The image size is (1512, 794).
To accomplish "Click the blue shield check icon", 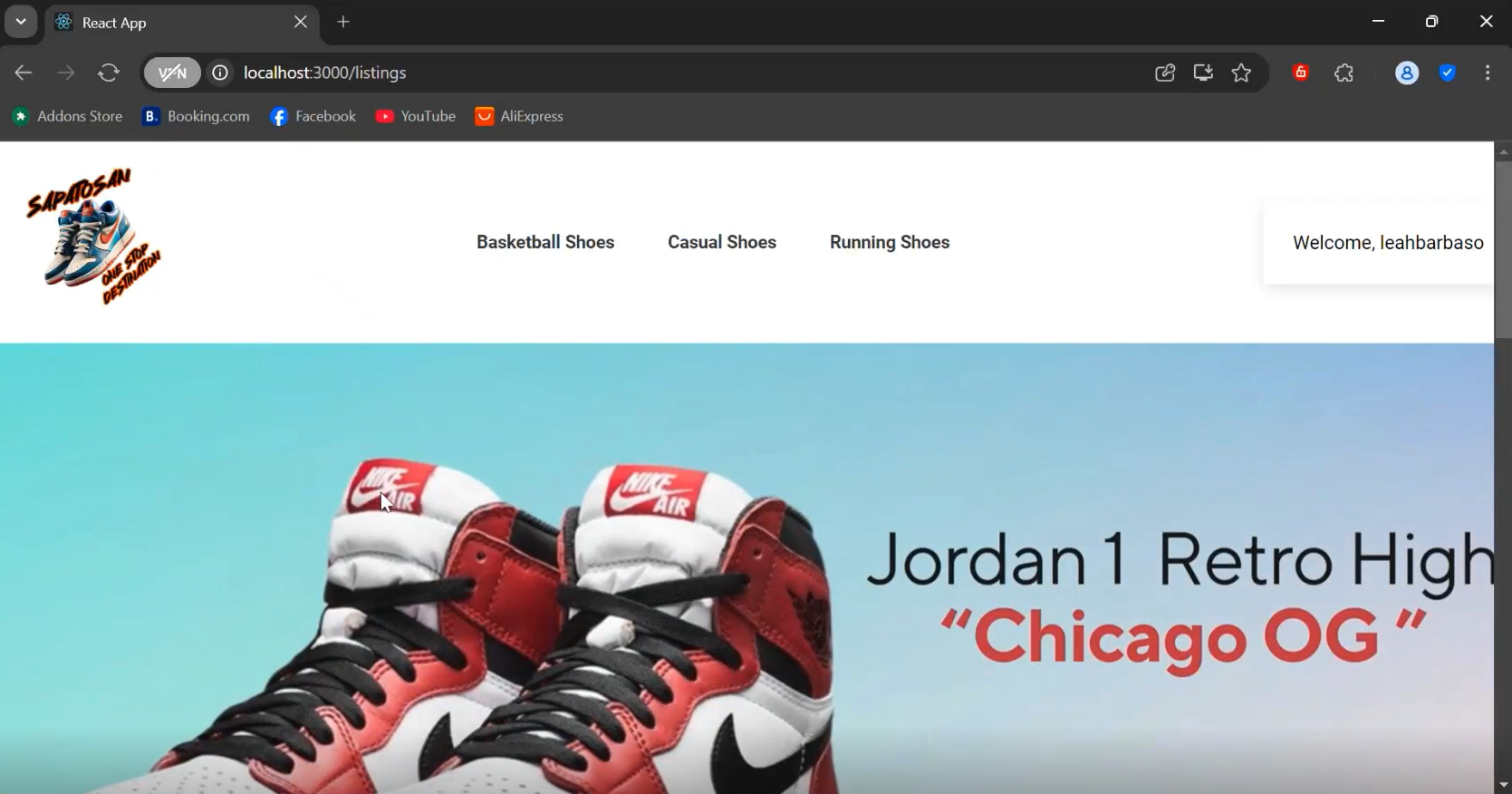I will point(1448,73).
